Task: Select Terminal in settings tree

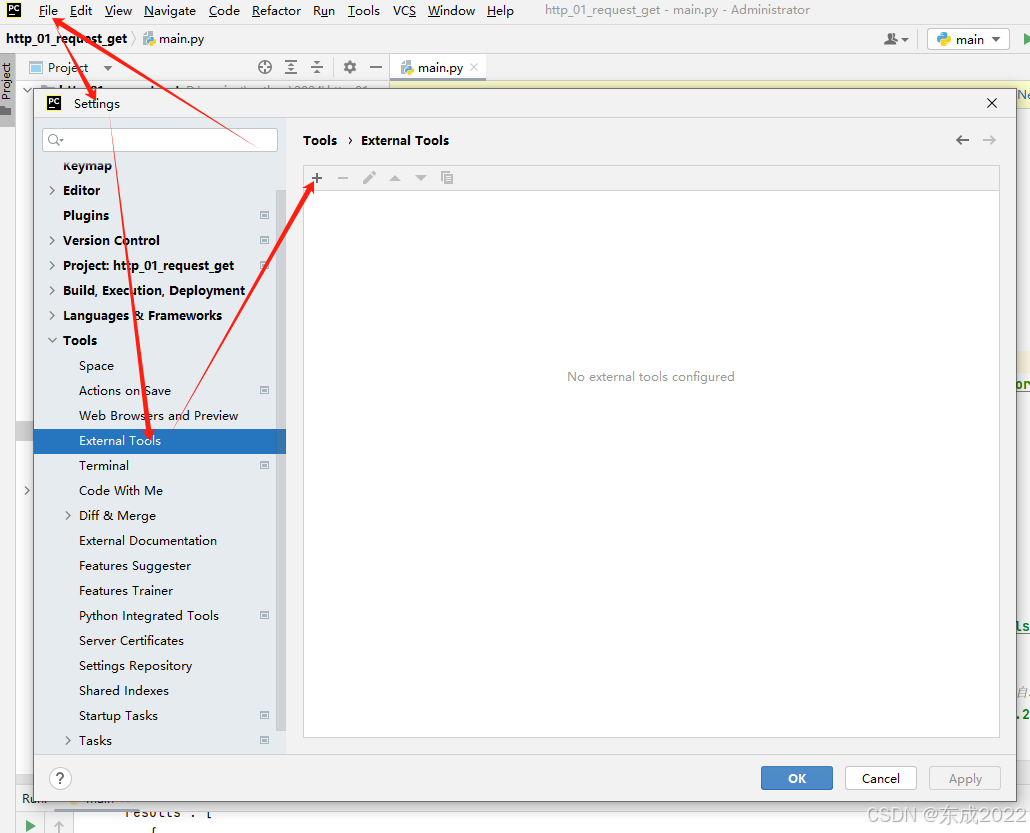Action: [x=104, y=466]
